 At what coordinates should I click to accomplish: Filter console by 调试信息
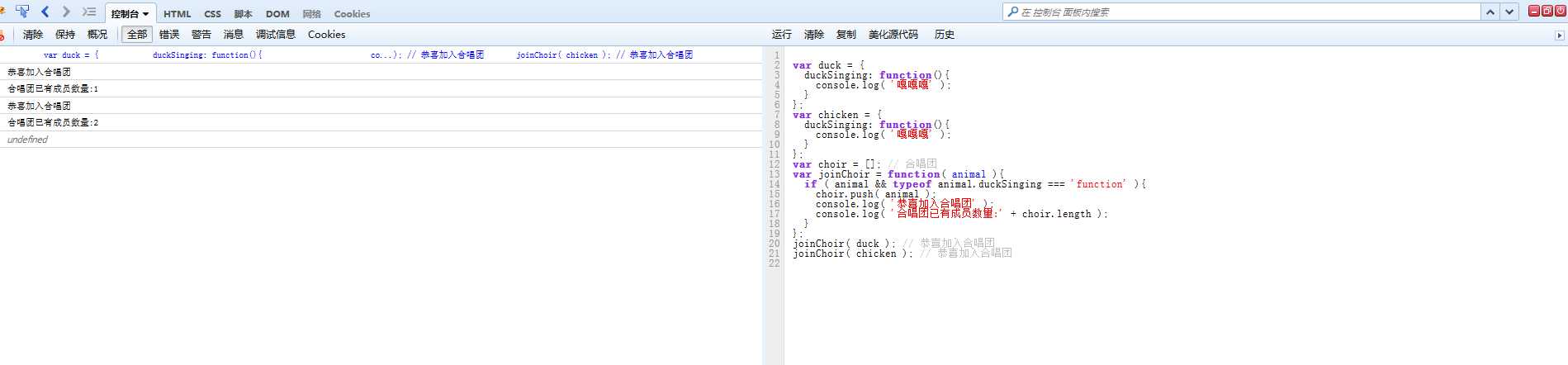click(x=276, y=35)
